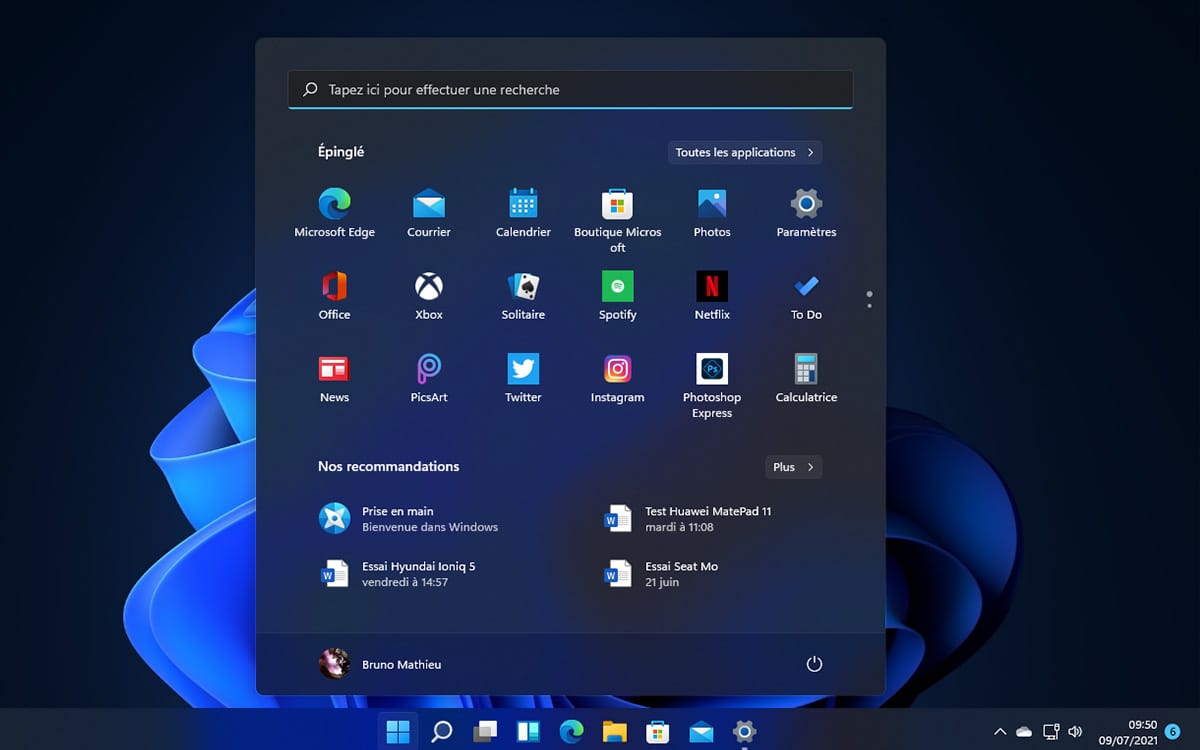Click the Bruno Mathieu account name
This screenshot has height=750, width=1200.
tap(401, 663)
